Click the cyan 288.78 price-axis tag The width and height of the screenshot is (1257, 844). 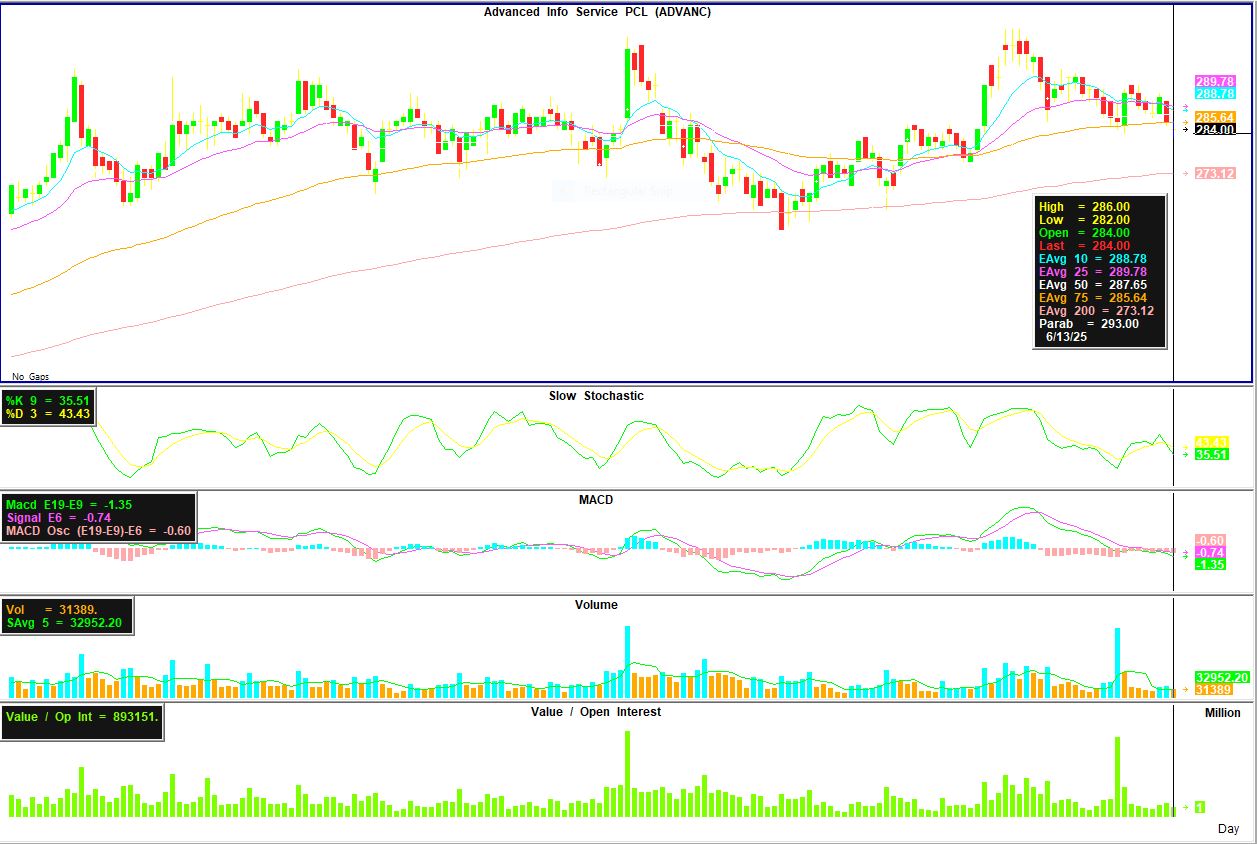tap(1215, 93)
